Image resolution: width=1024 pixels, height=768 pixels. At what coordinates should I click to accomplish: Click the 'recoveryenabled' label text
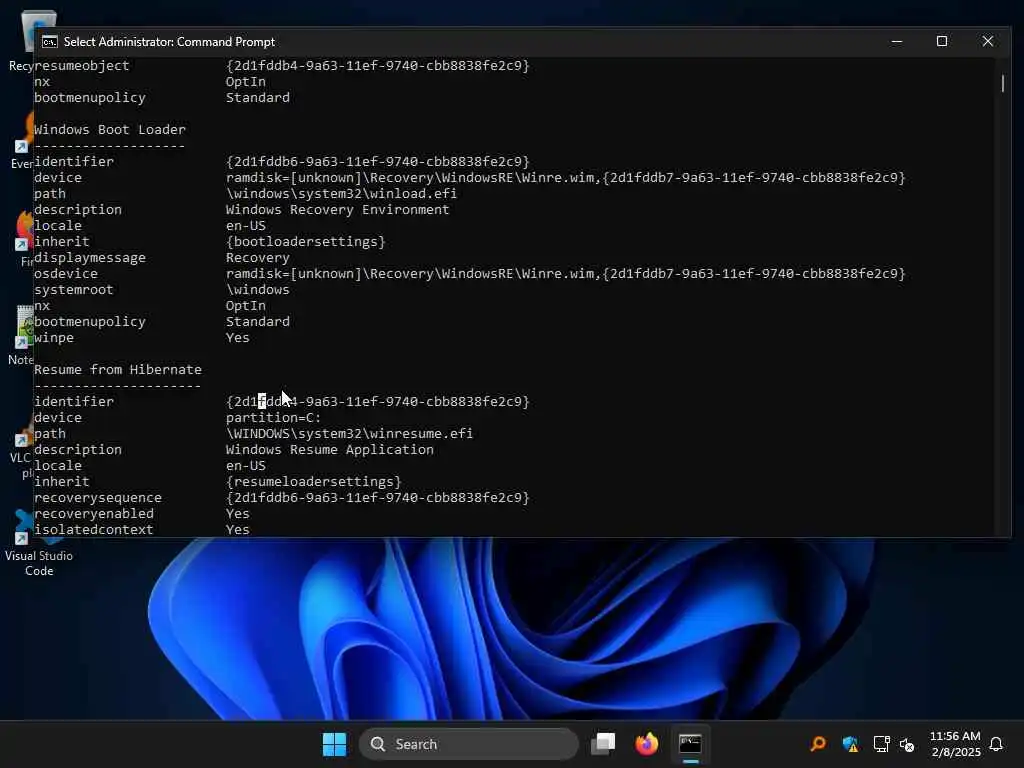[x=93, y=513]
